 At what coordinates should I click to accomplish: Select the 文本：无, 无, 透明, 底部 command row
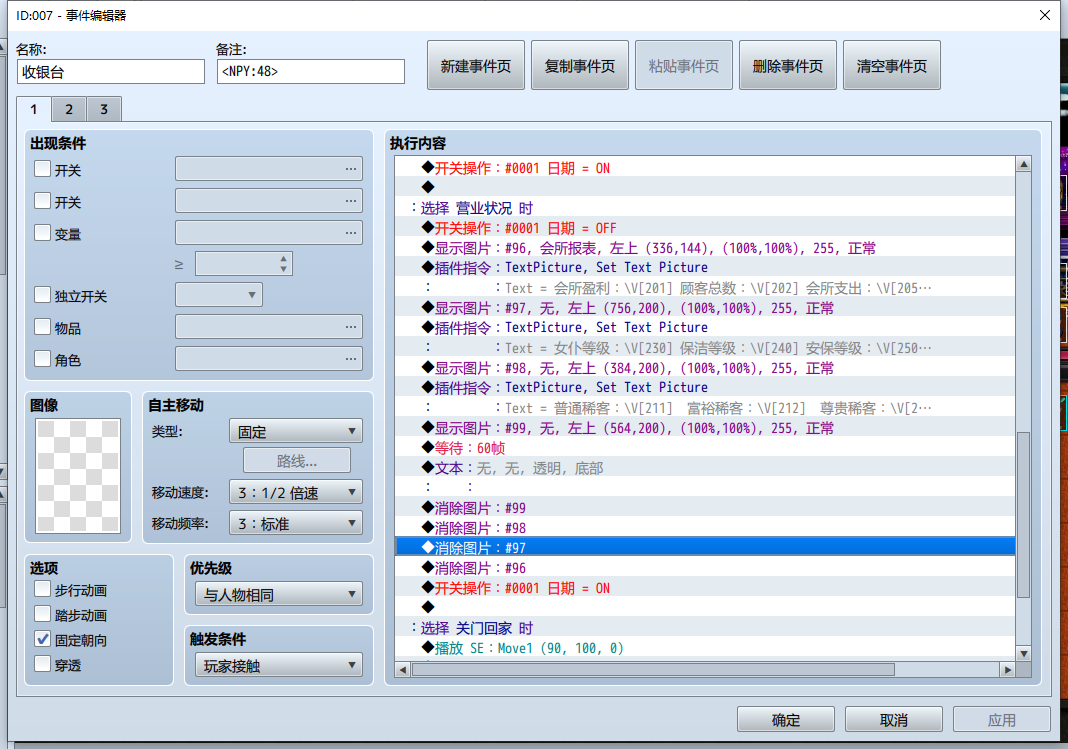pyautogui.click(x=705, y=468)
